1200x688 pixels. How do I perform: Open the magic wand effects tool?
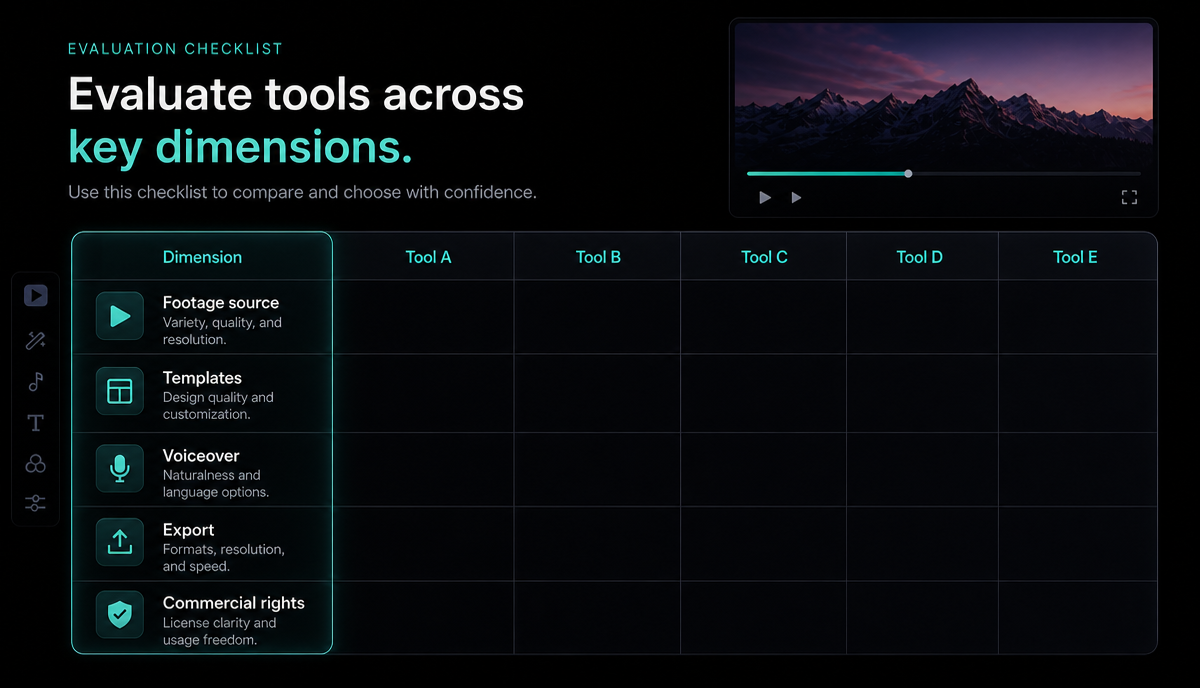[36, 341]
